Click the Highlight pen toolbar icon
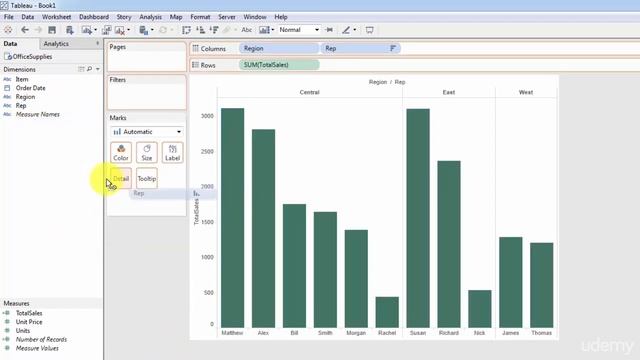640x360 pixels. (346, 30)
